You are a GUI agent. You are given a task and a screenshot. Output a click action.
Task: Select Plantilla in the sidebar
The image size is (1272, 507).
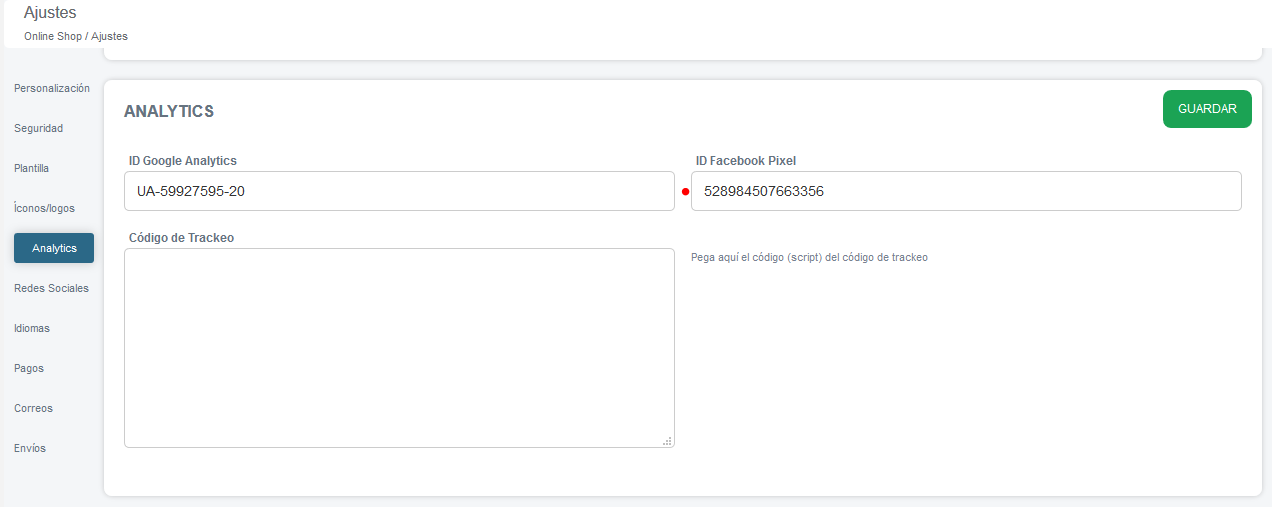[x=32, y=168]
